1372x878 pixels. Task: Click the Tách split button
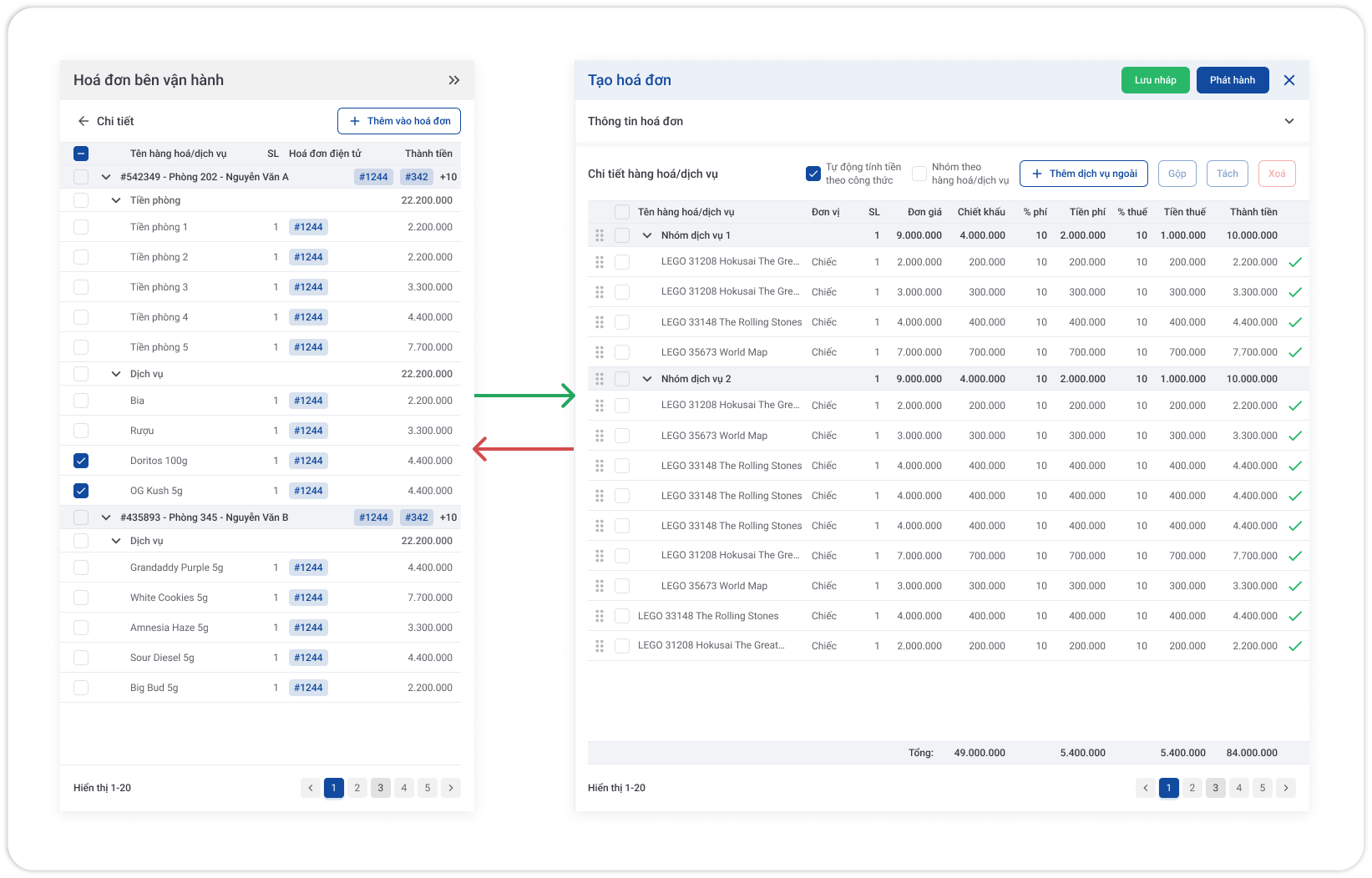pos(1228,174)
